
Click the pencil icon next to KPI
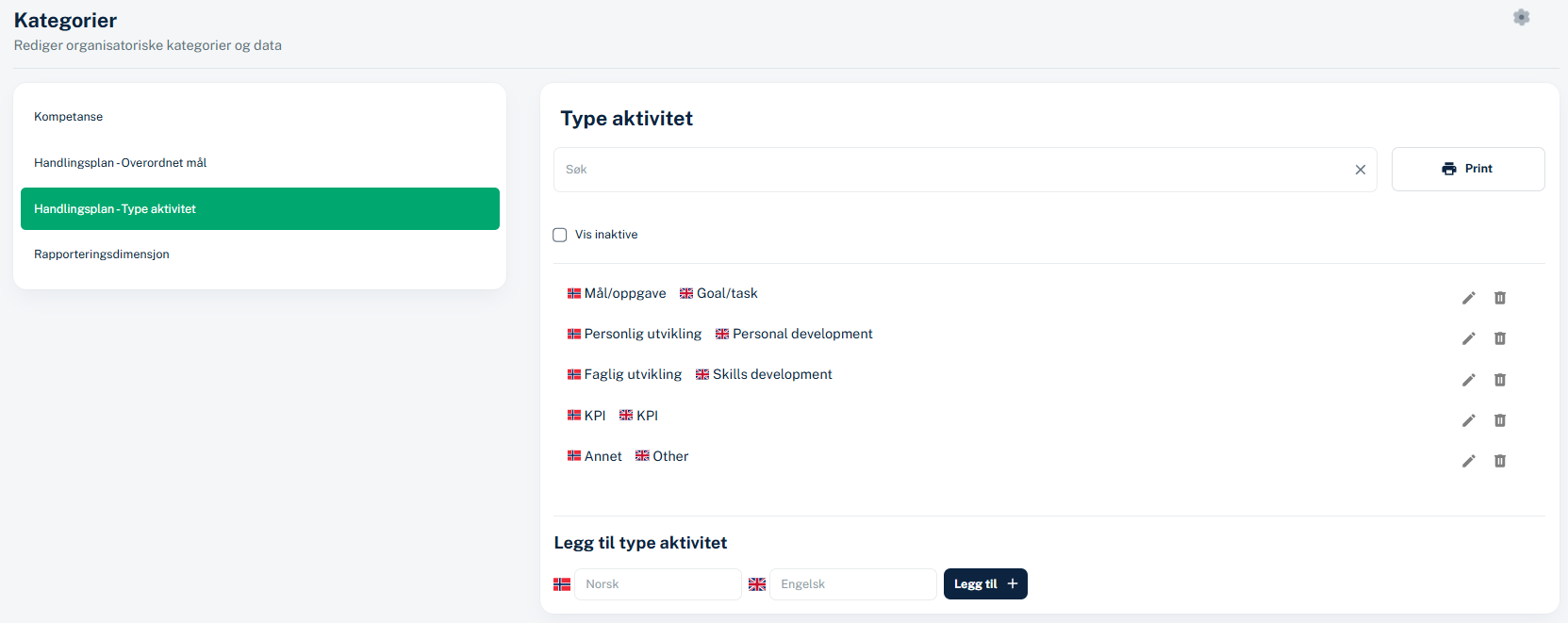click(1468, 420)
